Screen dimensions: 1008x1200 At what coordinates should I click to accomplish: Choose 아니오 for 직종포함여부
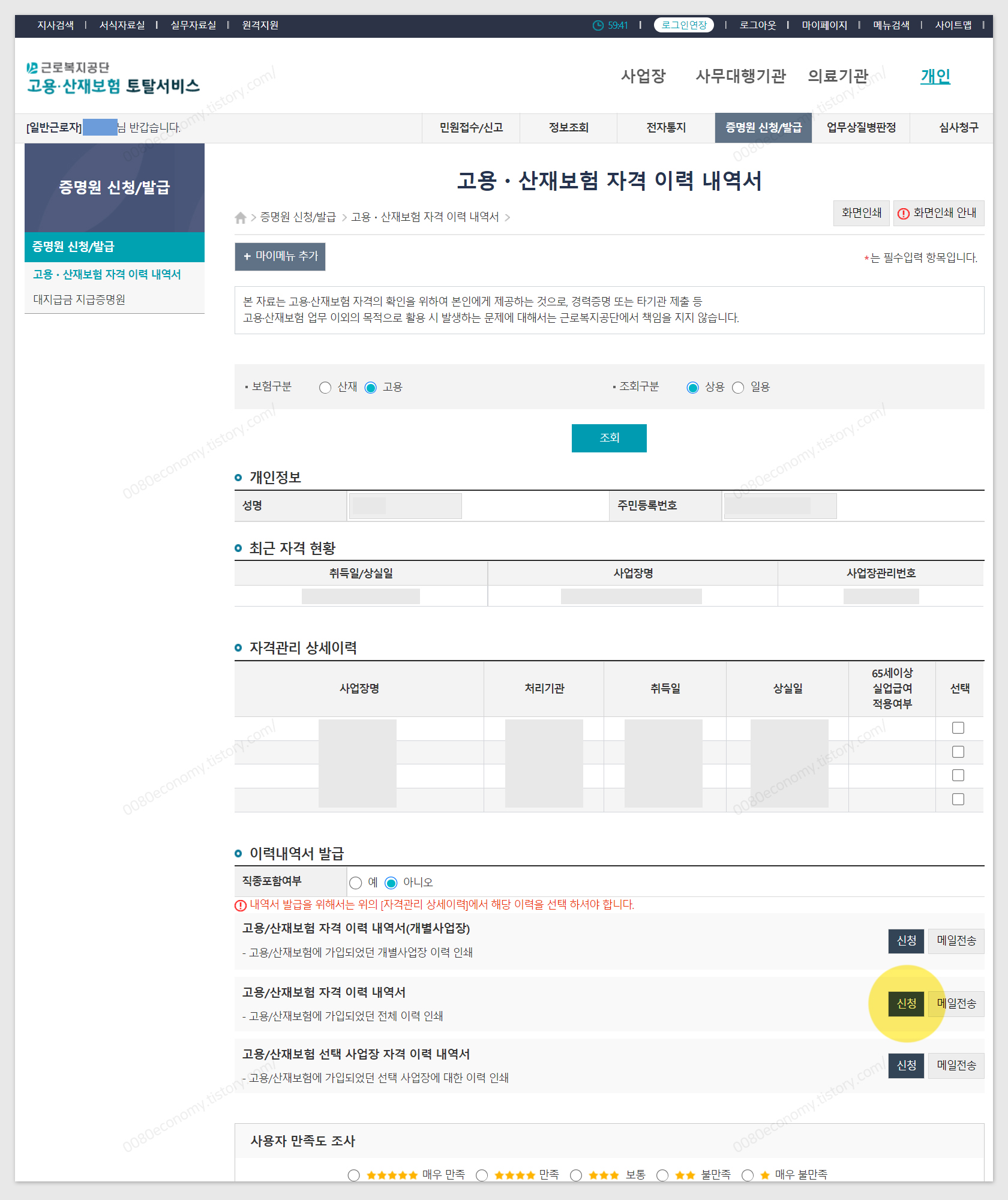pos(391,883)
